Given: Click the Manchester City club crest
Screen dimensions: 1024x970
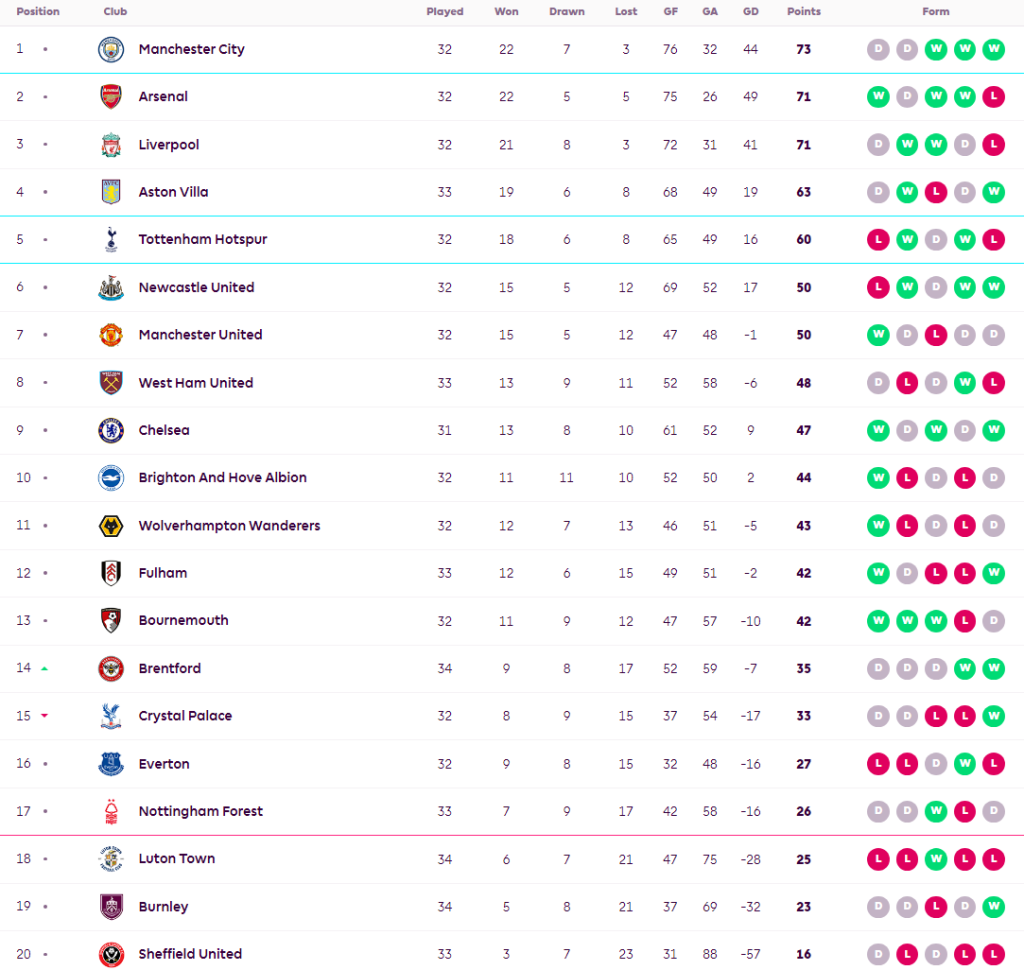Looking at the screenshot, I should (111, 49).
